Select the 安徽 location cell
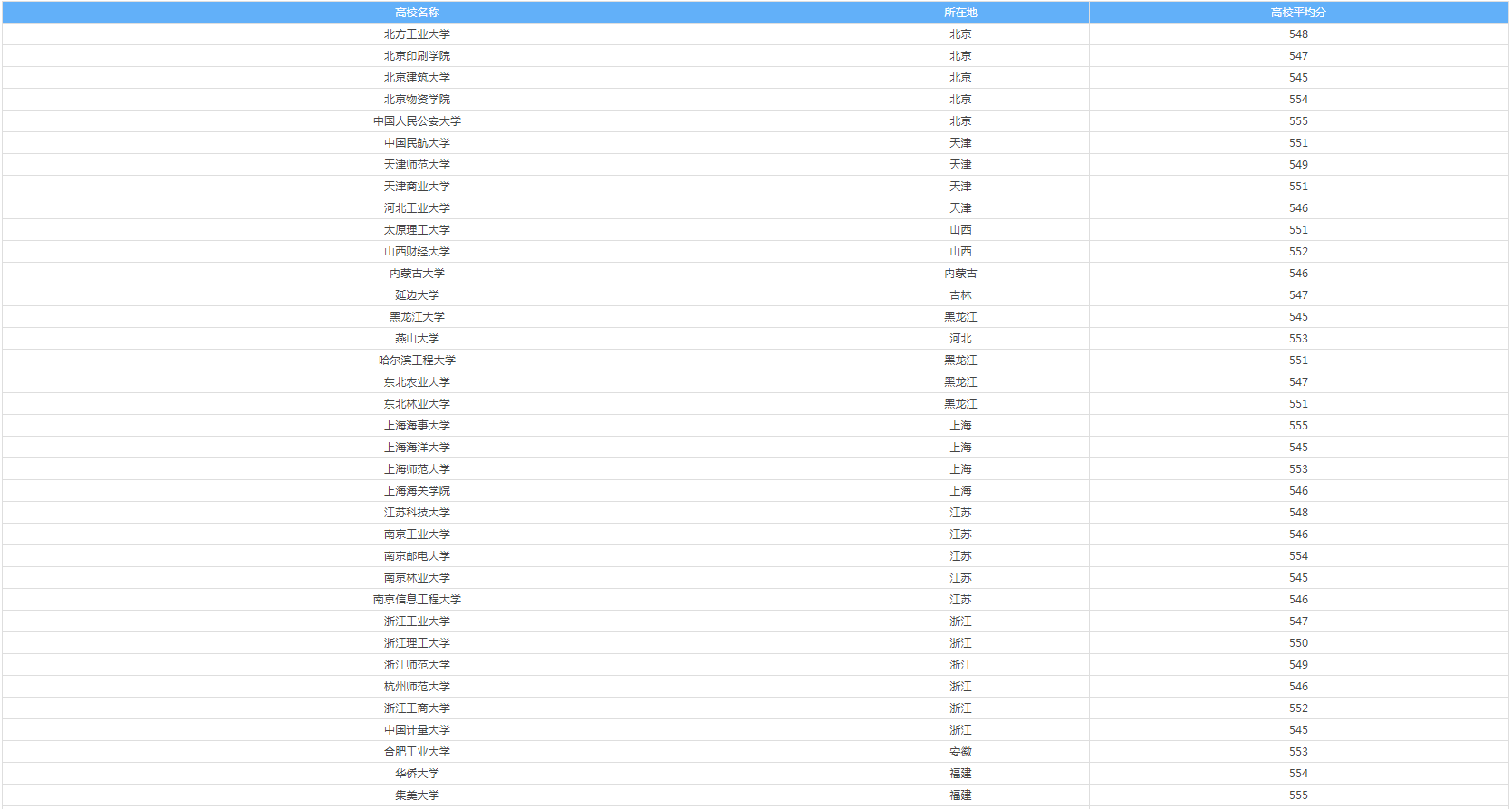The image size is (1512, 809). (x=960, y=752)
